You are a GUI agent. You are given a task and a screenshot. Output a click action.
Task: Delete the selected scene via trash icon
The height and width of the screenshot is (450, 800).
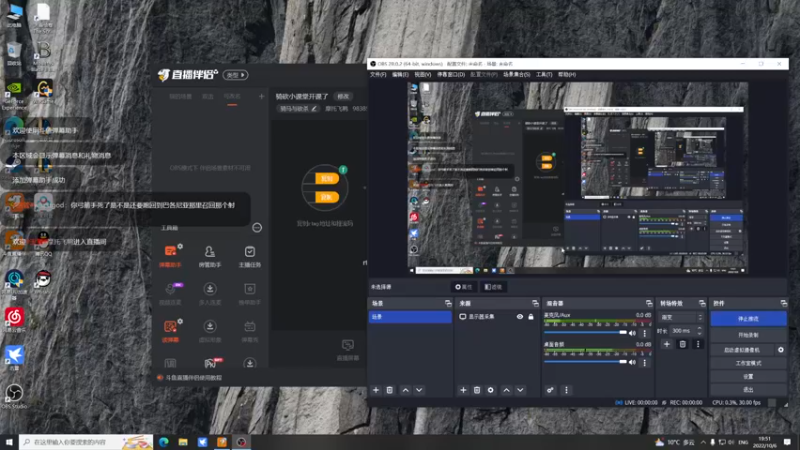[x=390, y=390]
